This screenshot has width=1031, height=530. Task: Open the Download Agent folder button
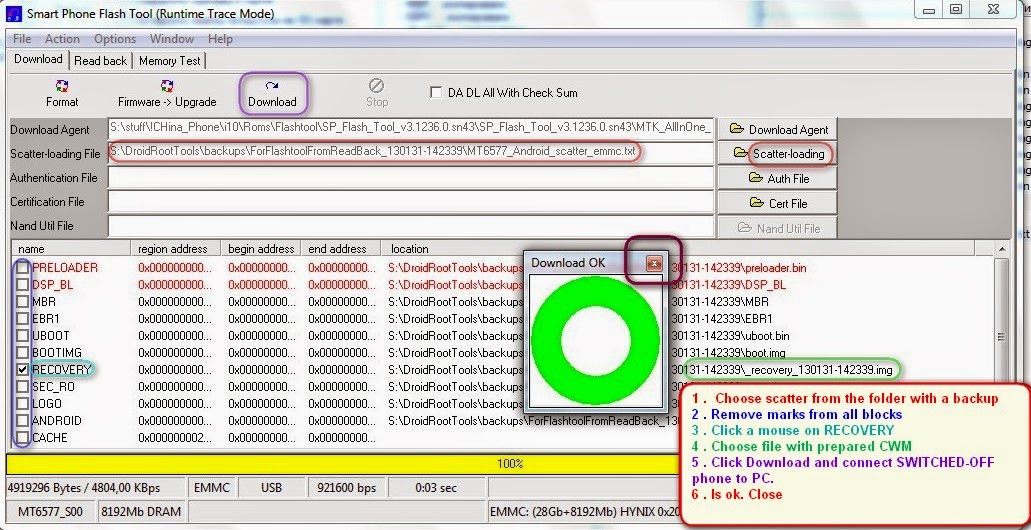tap(777, 130)
